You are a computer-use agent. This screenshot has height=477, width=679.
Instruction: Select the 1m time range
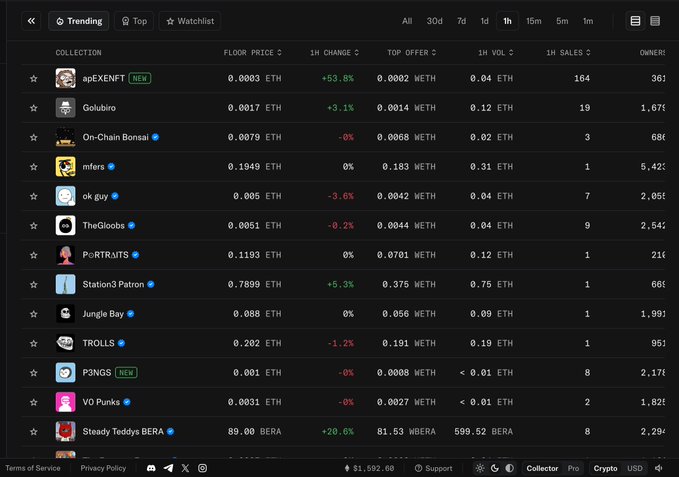[x=588, y=21]
